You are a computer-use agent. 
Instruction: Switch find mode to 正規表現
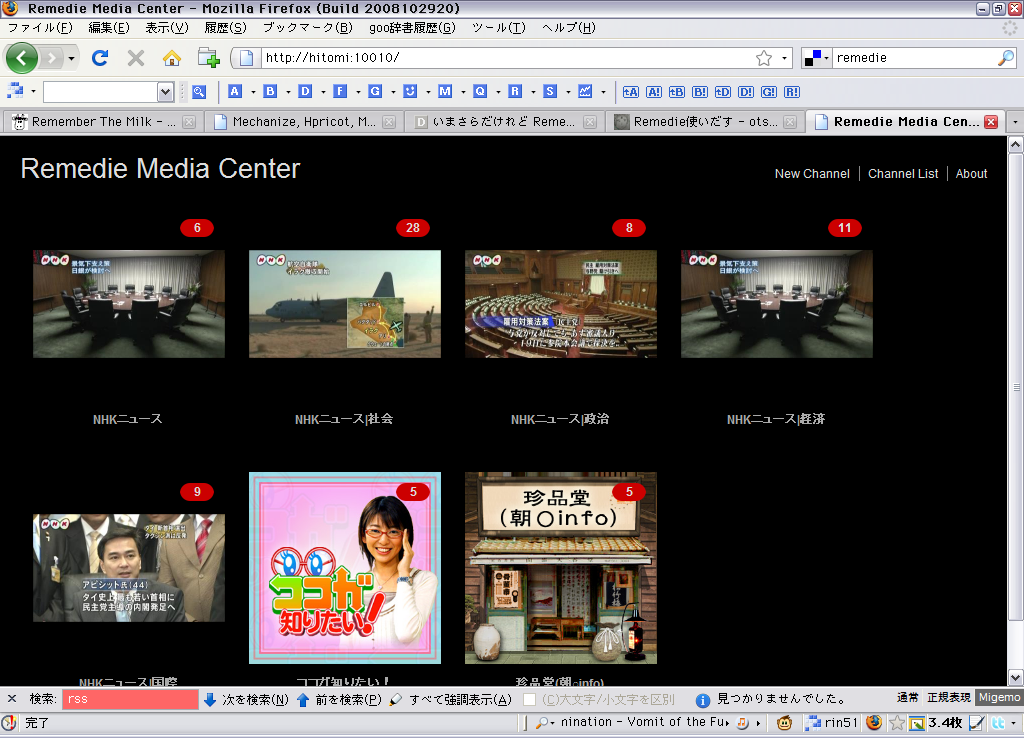pyautogui.click(x=949, y=698)
